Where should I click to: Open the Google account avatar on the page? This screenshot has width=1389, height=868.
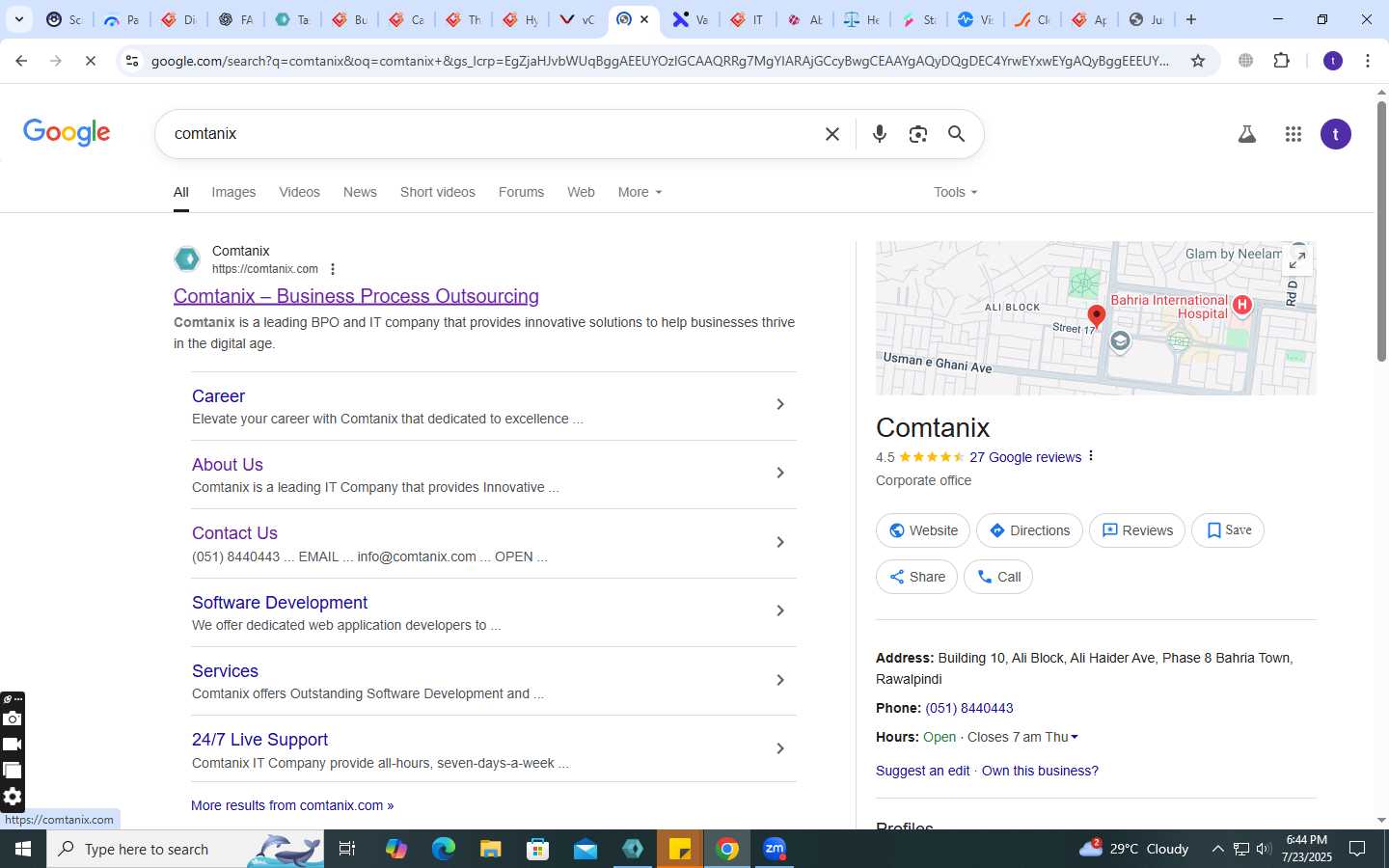click(1335, 134)
